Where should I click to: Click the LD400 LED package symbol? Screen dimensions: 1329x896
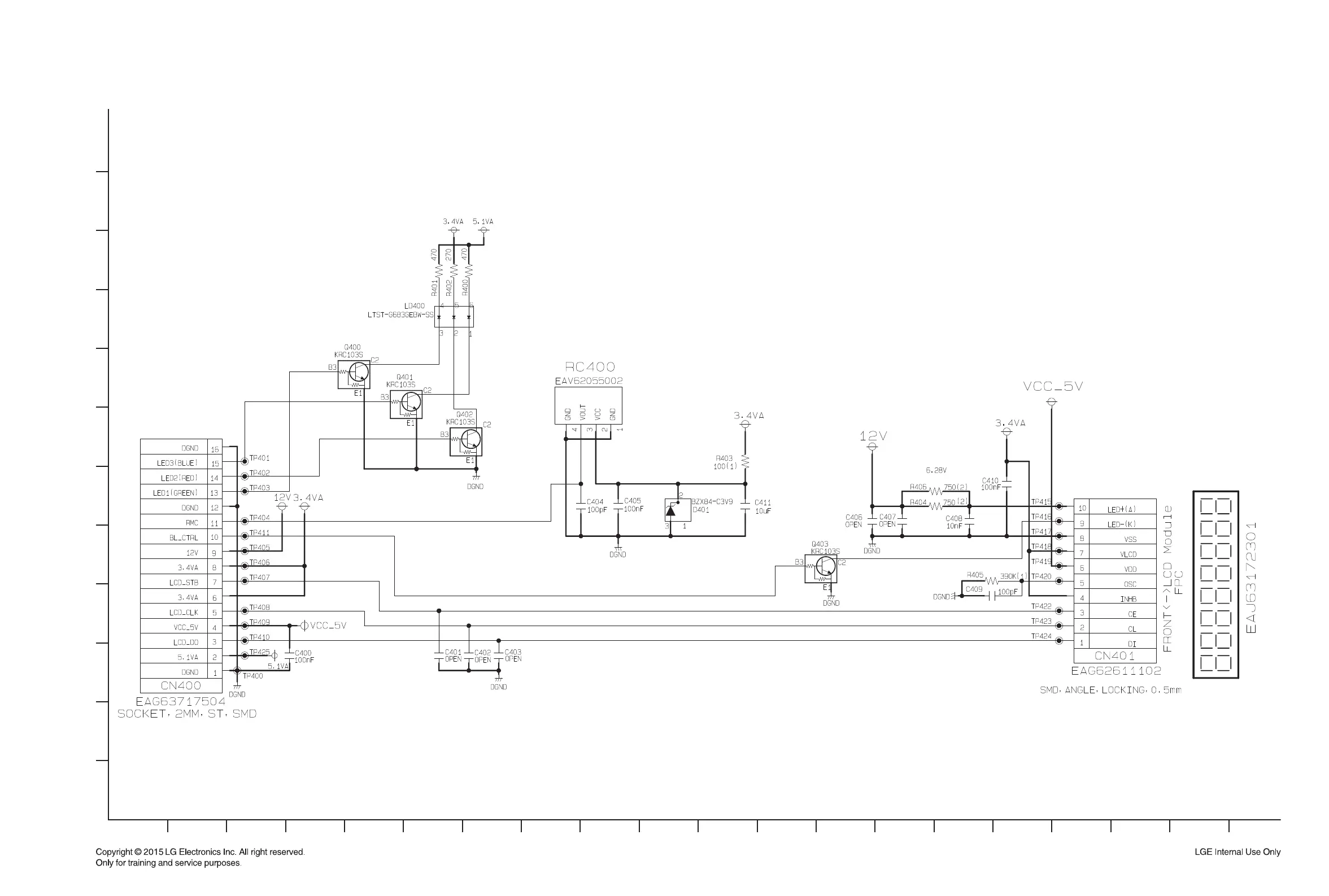(x=454, y=316)
